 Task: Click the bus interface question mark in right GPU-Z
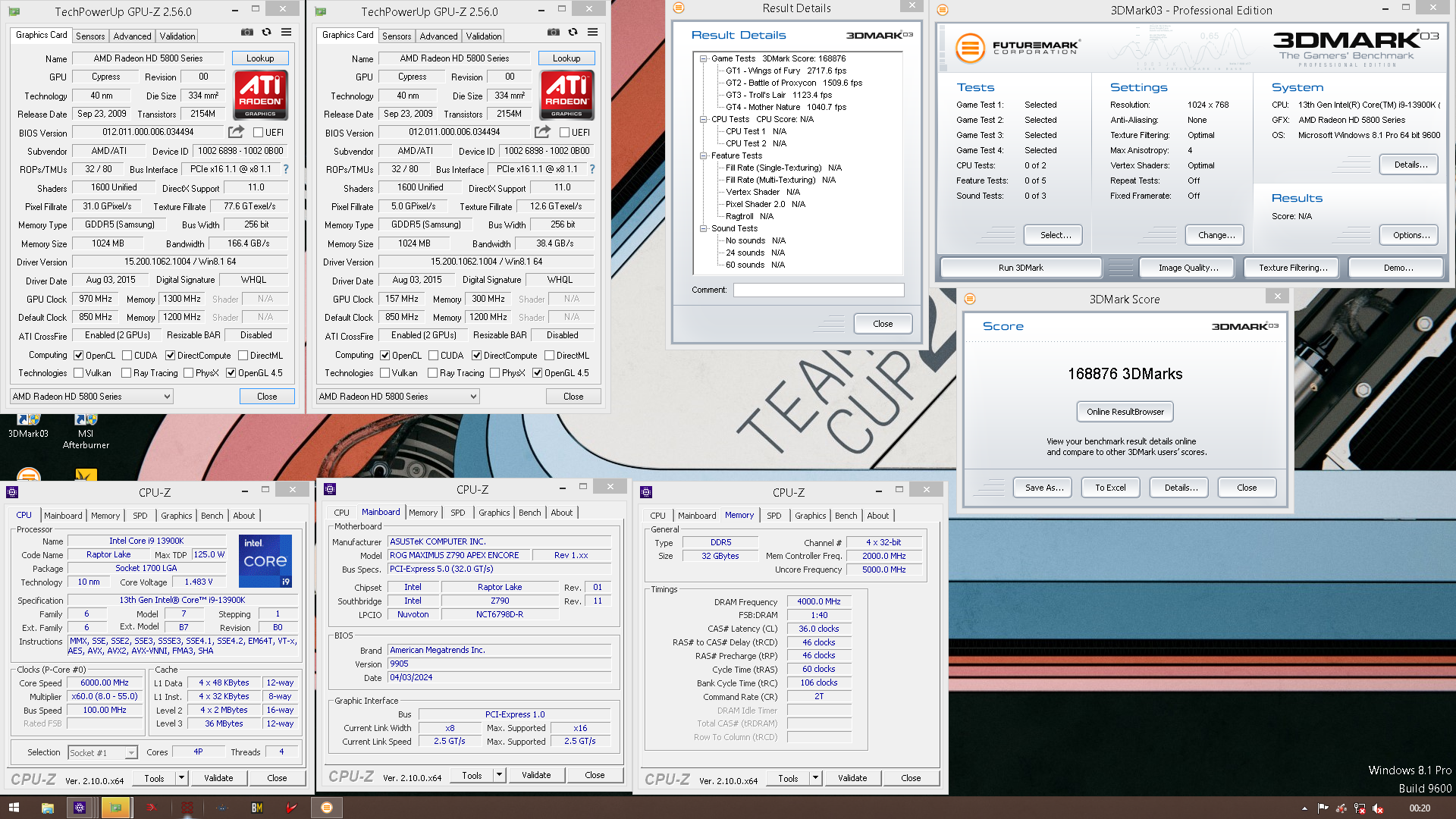pyautogui.click(x=592, y=169)
